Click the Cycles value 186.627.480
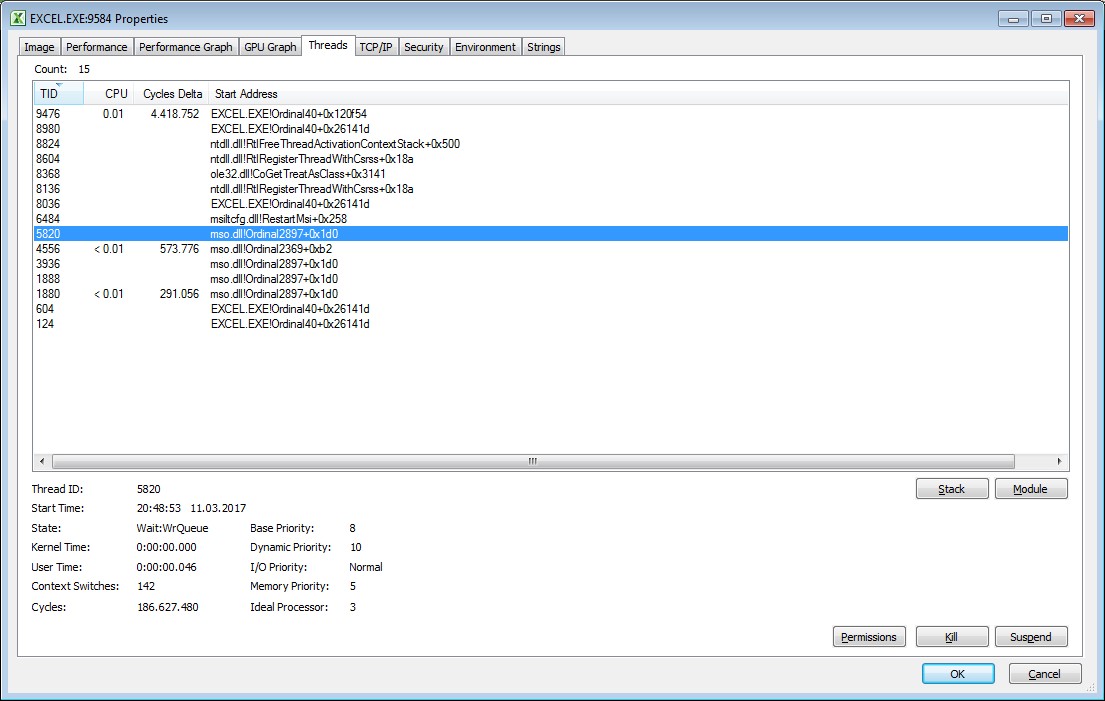This screenshot has width=1105, height=701. (x=168, y=607)
